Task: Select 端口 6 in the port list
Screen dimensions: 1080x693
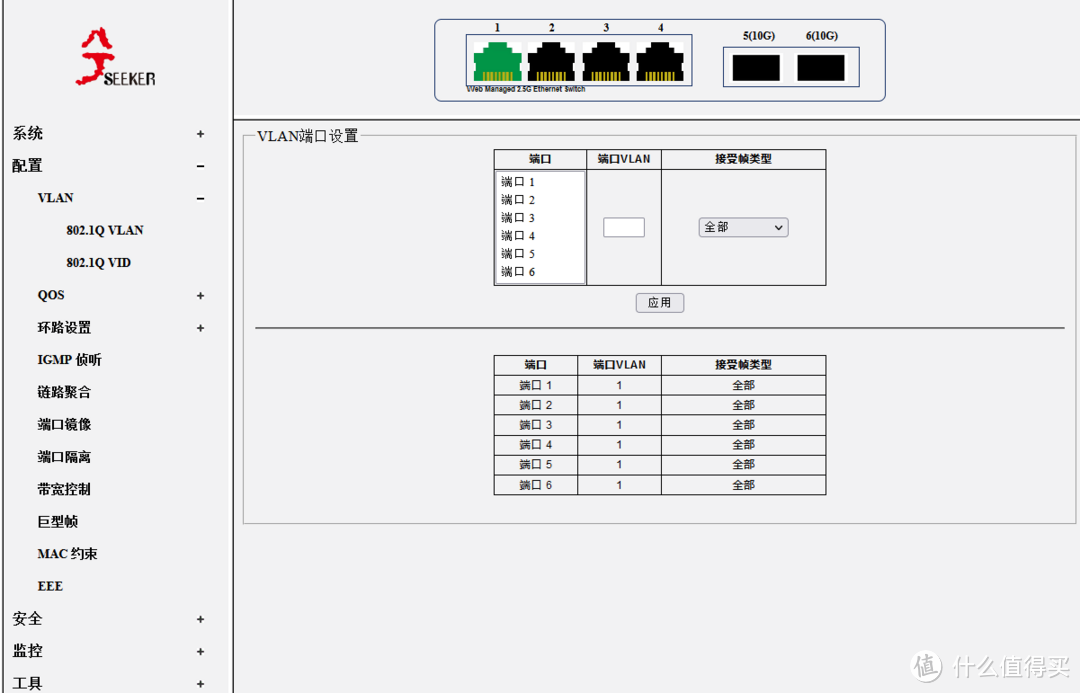Action: 540,271
